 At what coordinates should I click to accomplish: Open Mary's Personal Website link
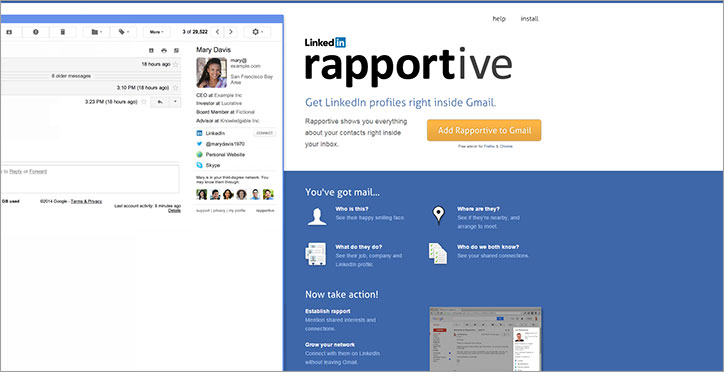pyautogui.click(x=225, y=155)
